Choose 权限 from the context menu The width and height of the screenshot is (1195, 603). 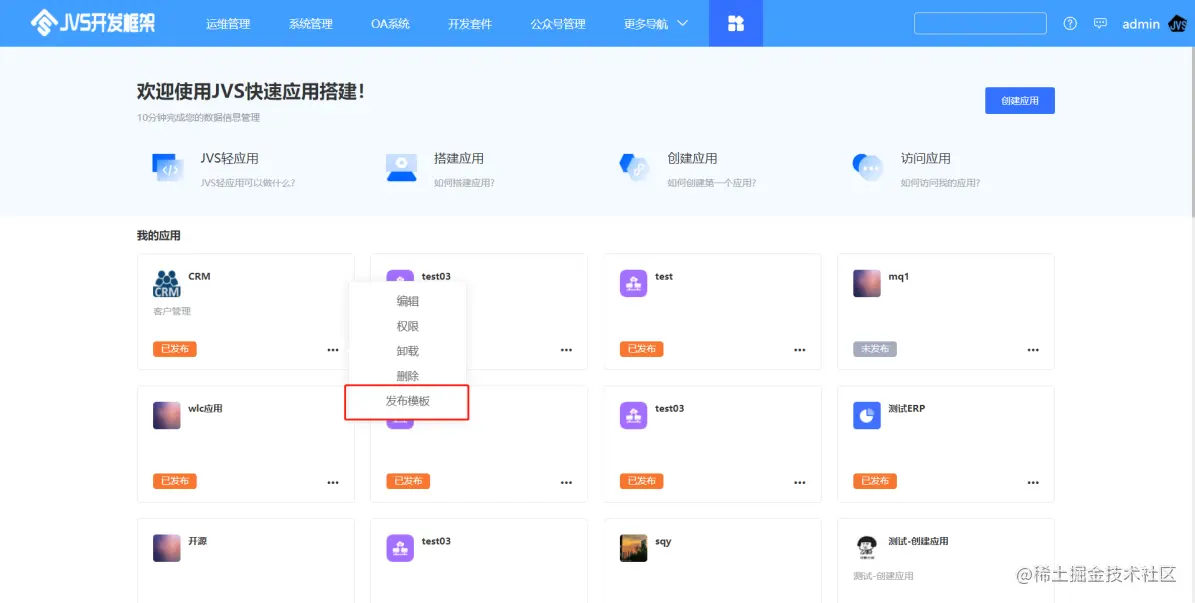408,326
